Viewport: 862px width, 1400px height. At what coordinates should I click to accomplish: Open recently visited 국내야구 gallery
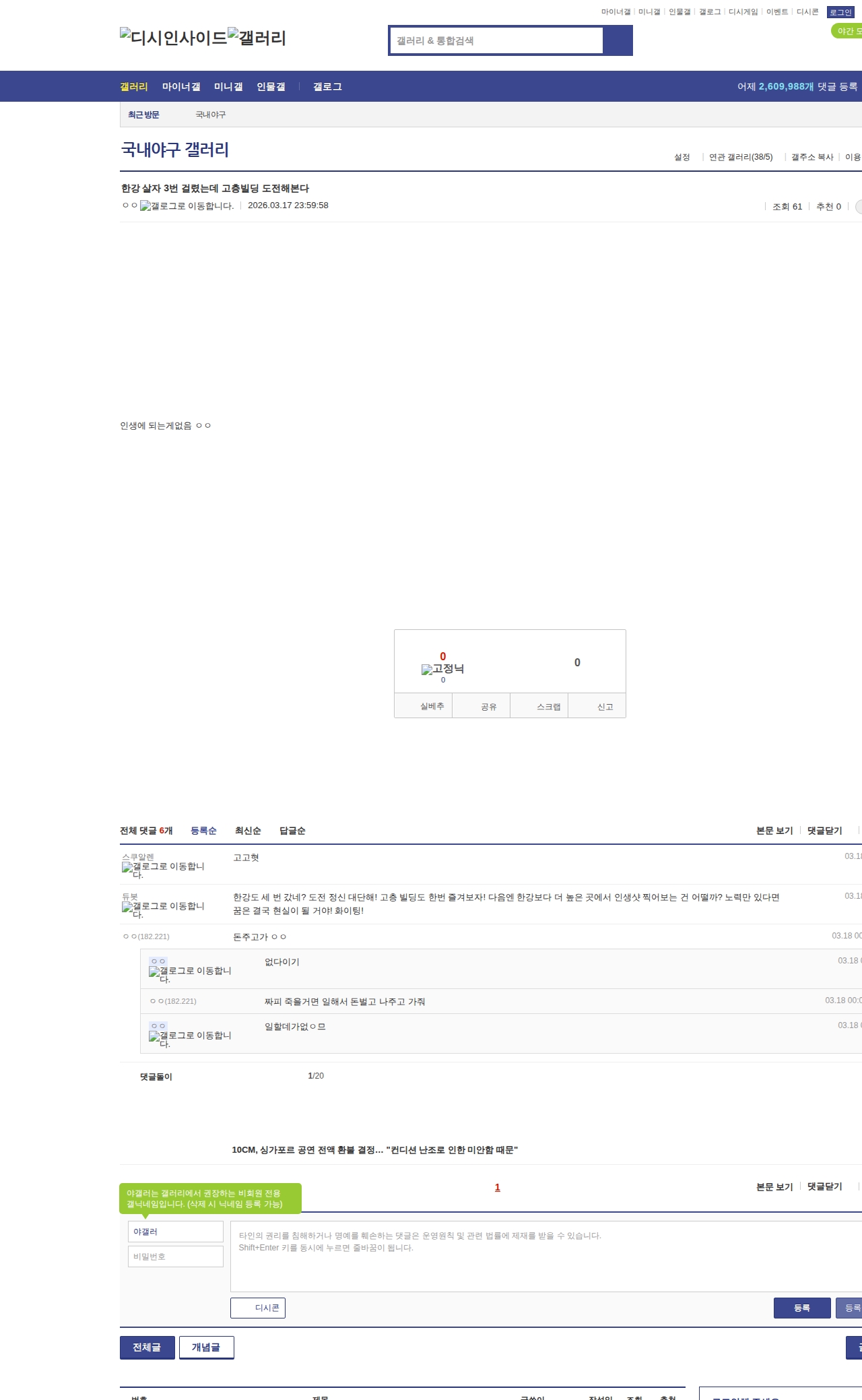(x=211, y=115)
